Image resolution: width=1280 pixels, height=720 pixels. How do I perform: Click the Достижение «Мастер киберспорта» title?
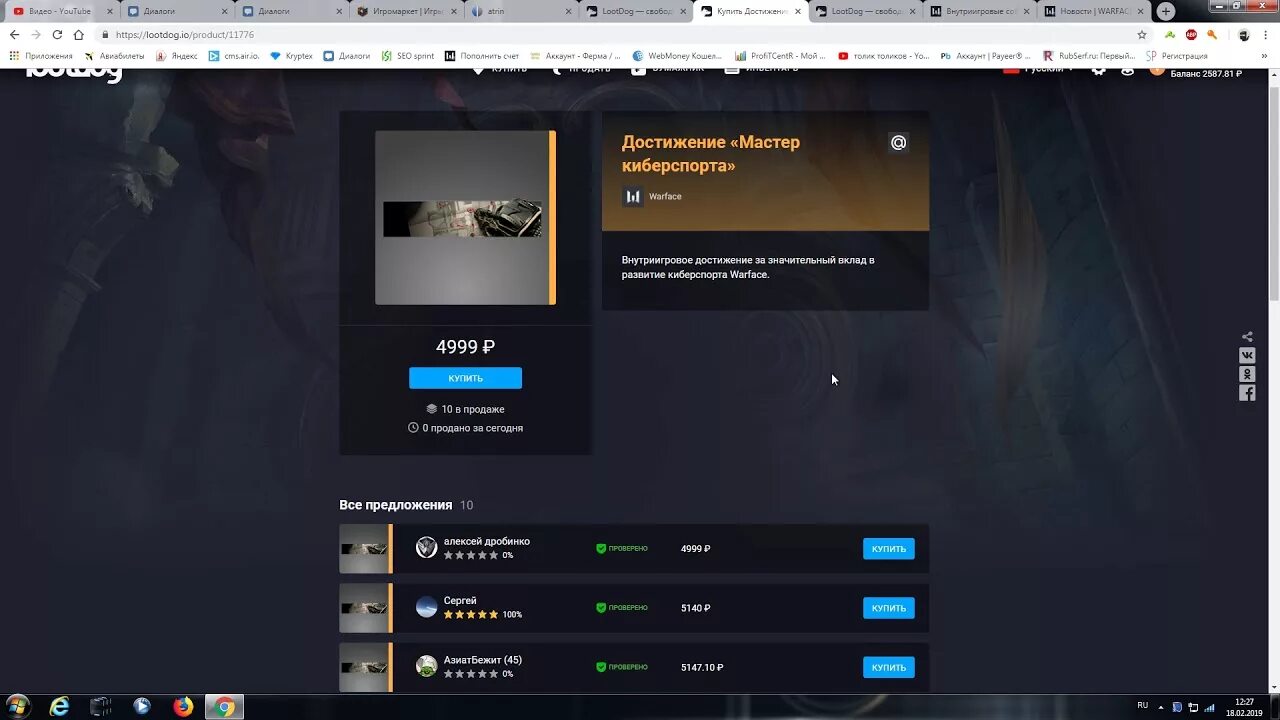click(711, 154)
